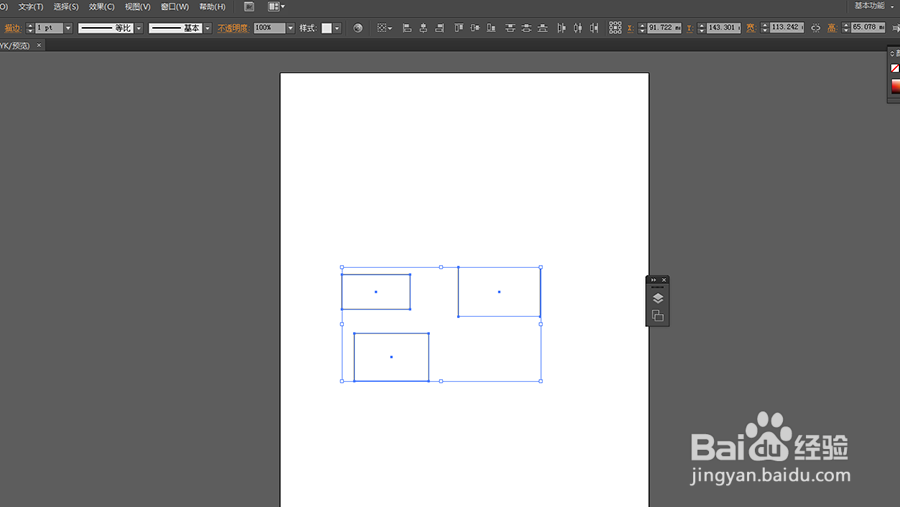900x507 pixels.
Task: Click the Bridge icon in menu bar
Action: [249, 7]
